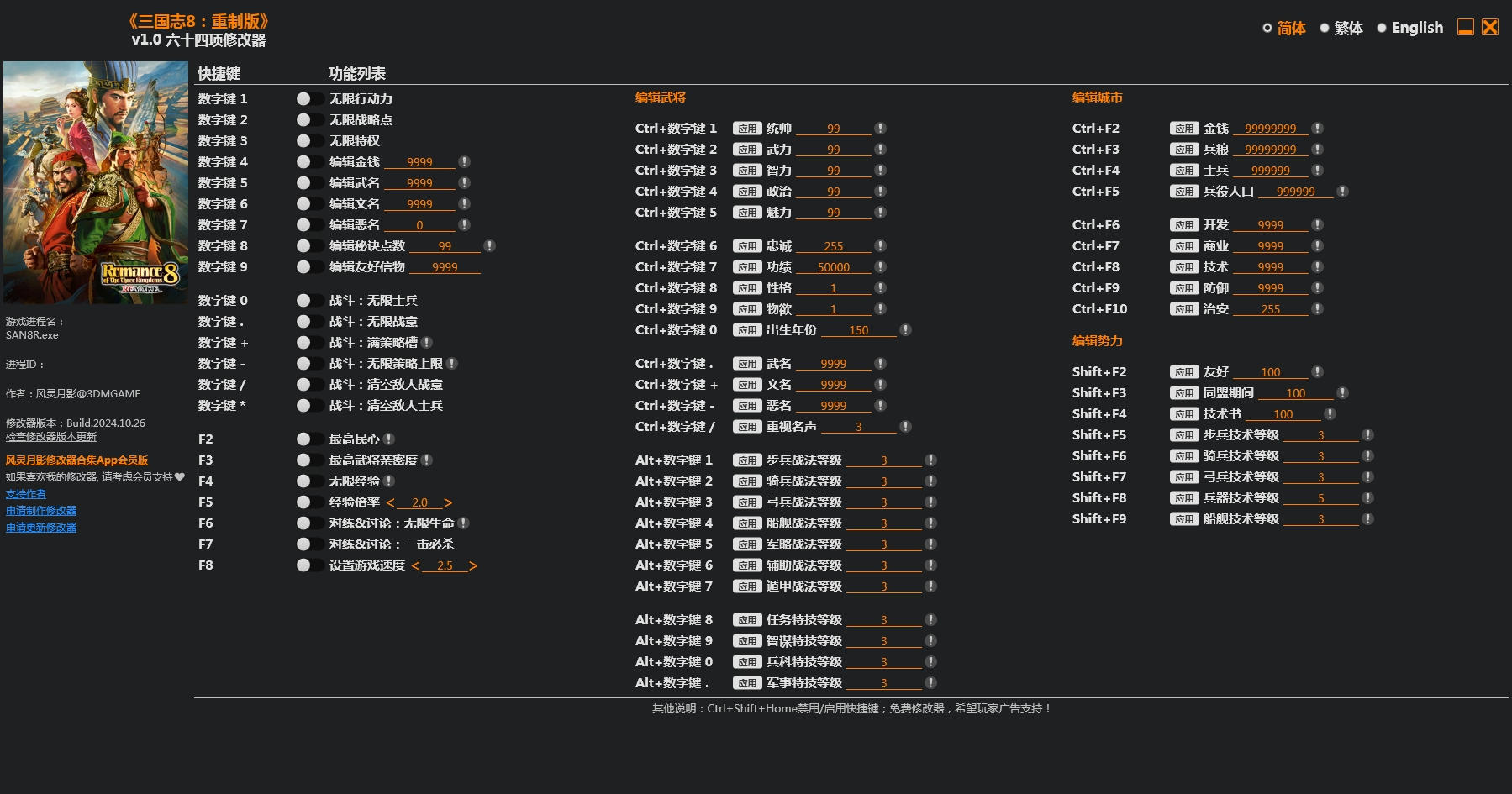Click info icon beside 战斗：无限策略上限
Screen dimensions: 1512x794
click(x=452, y=363)
